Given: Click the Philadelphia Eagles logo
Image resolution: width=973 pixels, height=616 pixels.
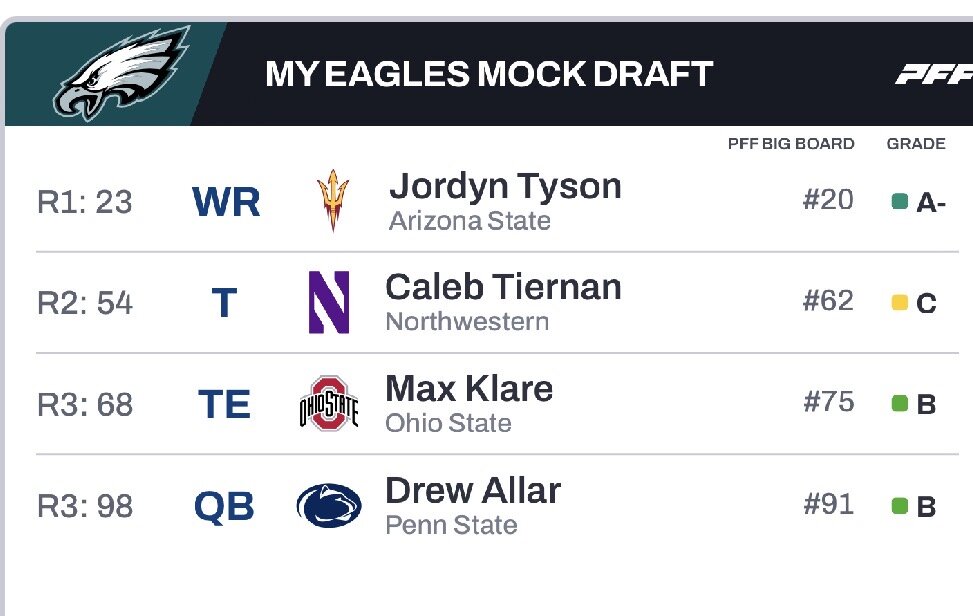Looking at the screenshot, I should tap(120, 73).
